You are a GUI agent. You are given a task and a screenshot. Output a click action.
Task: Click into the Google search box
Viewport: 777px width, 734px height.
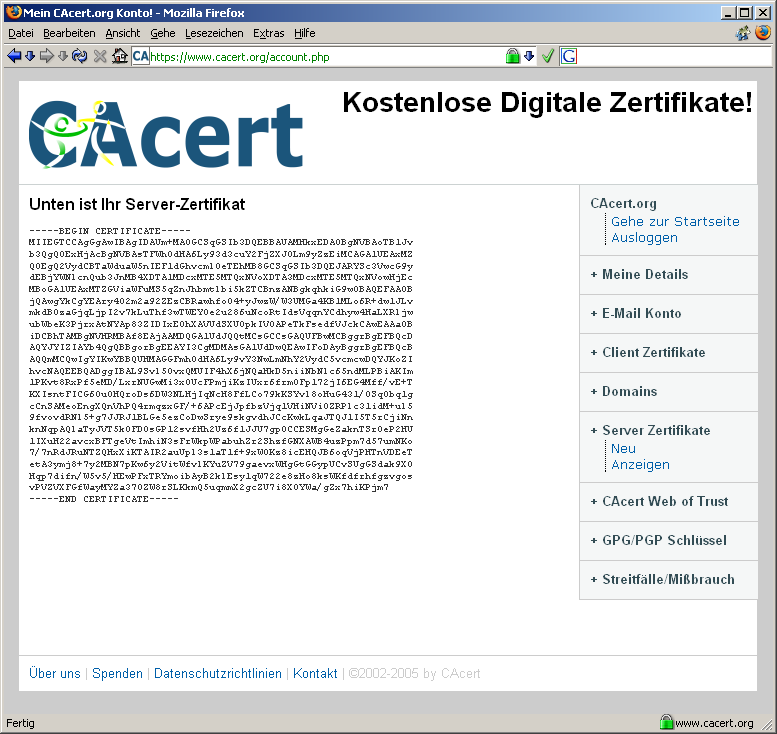coord(674,56)
